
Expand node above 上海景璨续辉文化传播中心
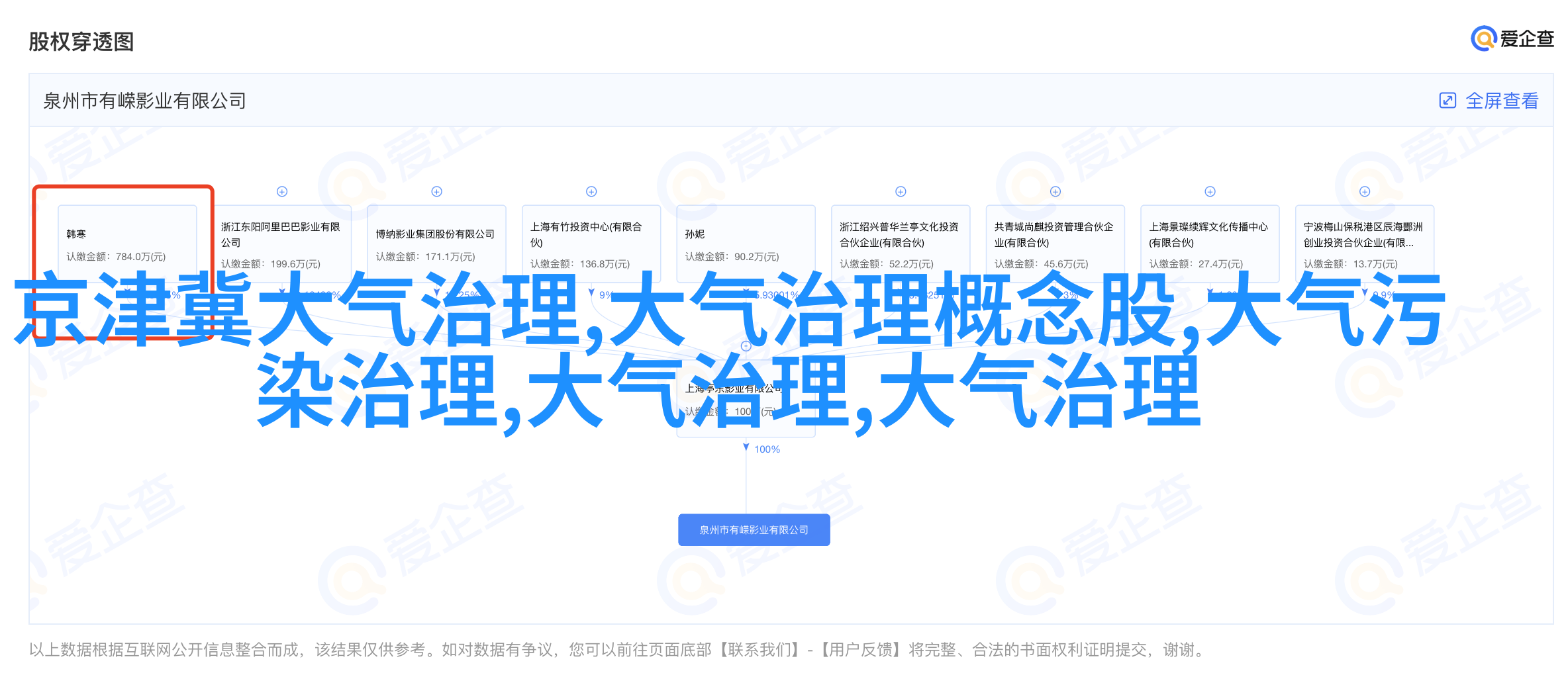[x=1210, y=191]
